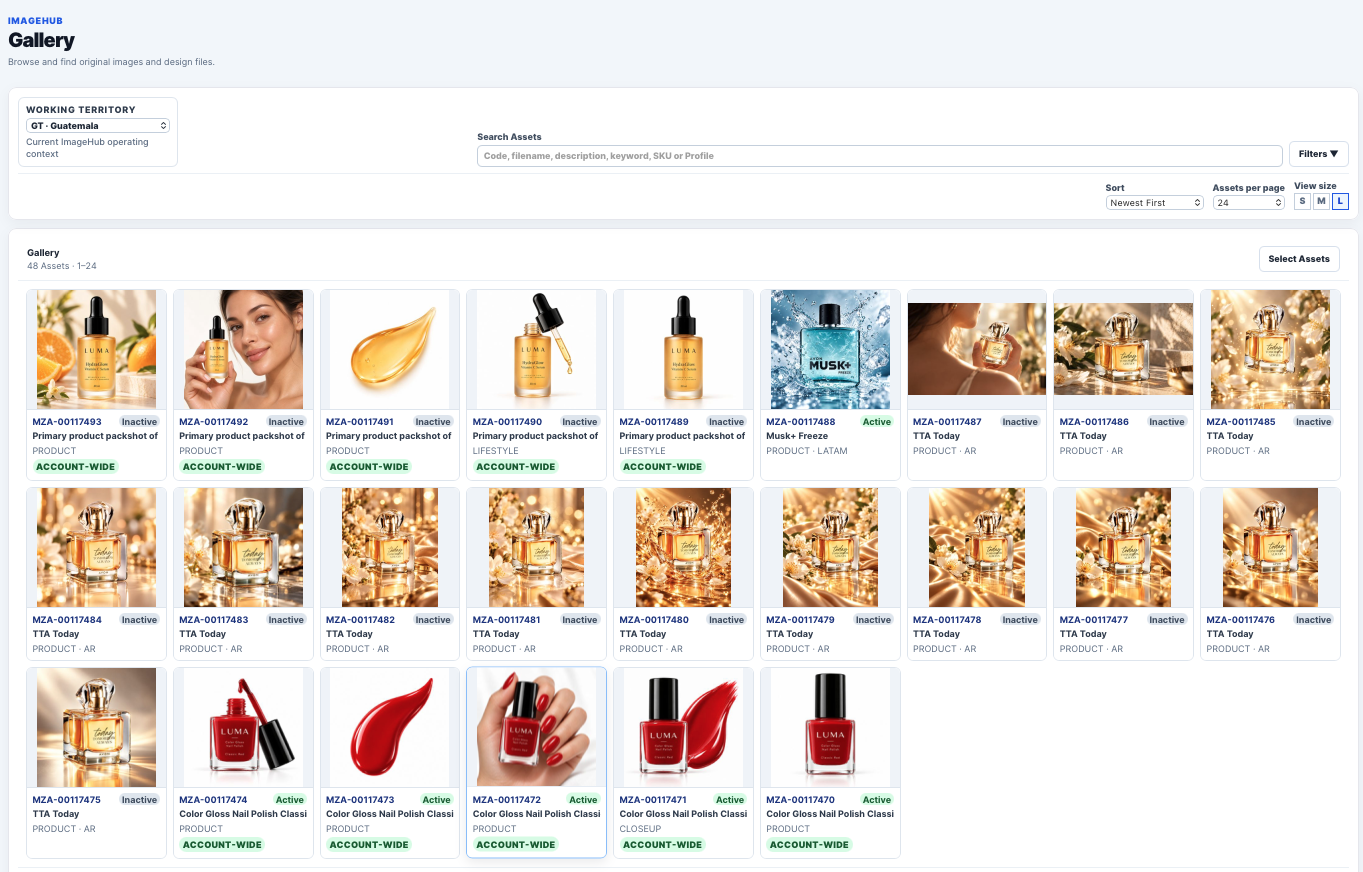Click the asset code MZA-00117481
The width and height of the screenshot is (1363, 872).
(507, 620)
